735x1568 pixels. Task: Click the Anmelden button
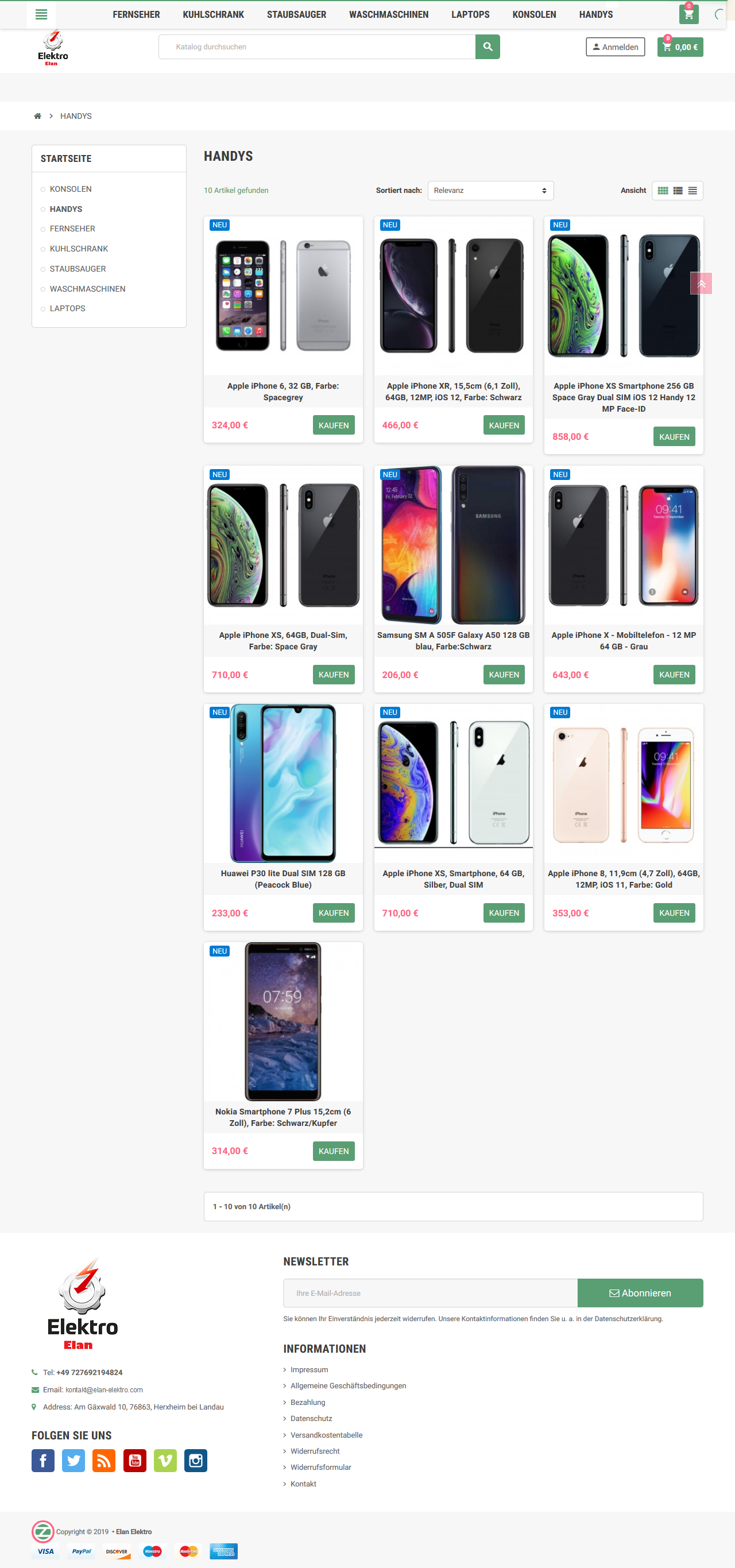click(615, 47)
